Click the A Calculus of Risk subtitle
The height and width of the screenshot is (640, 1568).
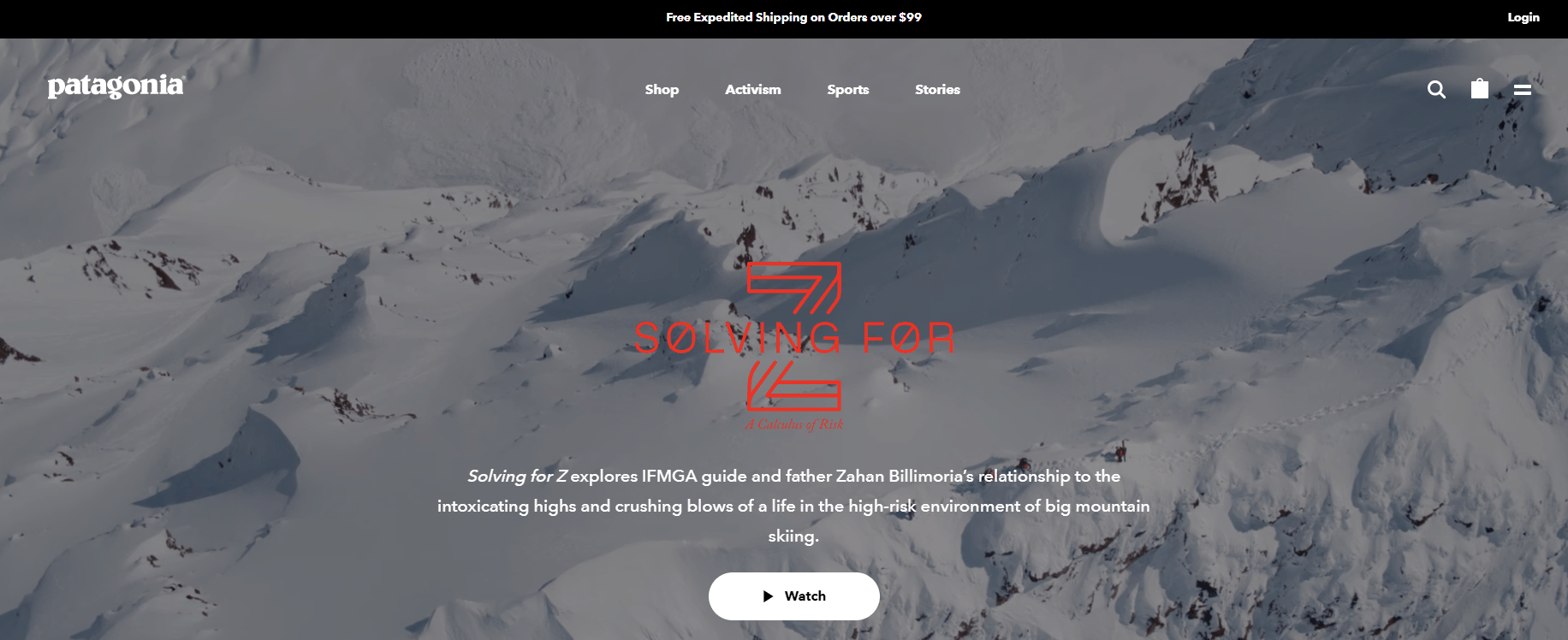793,424
